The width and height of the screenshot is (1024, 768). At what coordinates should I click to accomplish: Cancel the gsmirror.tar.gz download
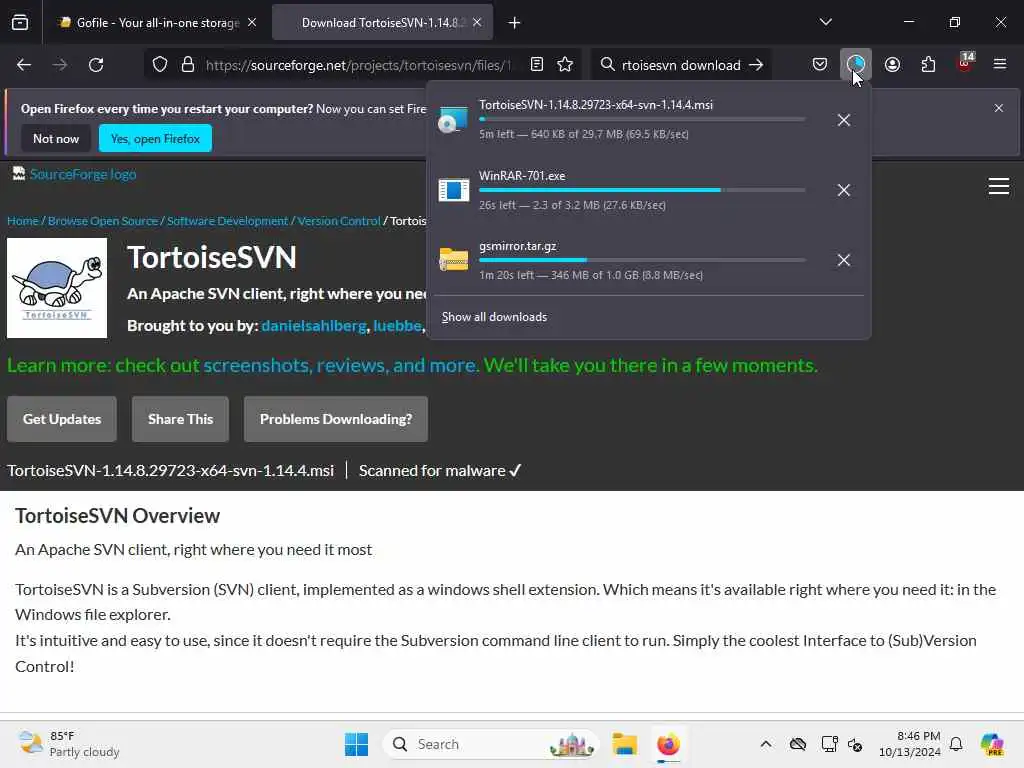[x=844, y=260]
